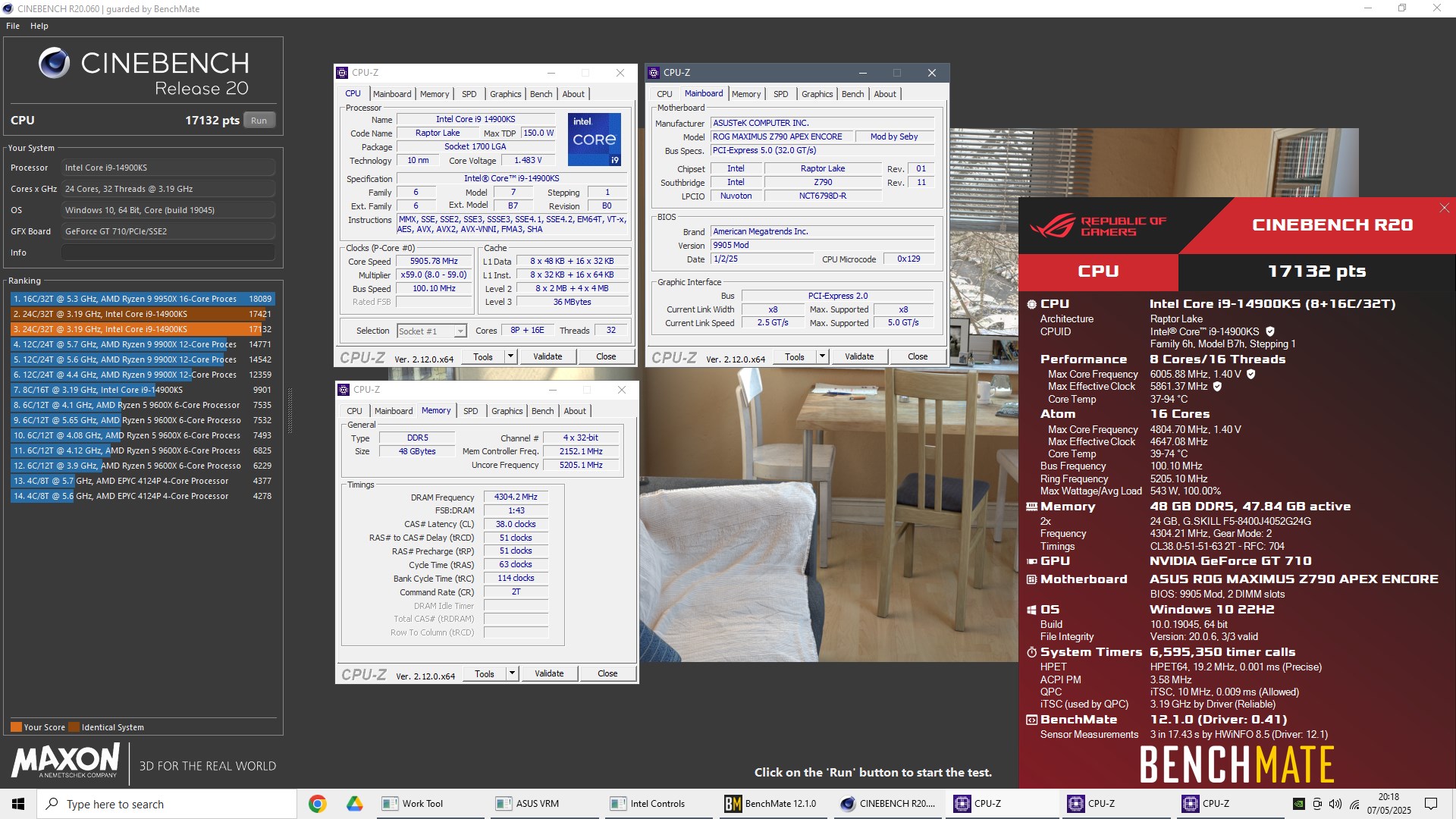Click Validate in the CPU-Z processor window
1456x819 pixels.
tap(548, 356)
